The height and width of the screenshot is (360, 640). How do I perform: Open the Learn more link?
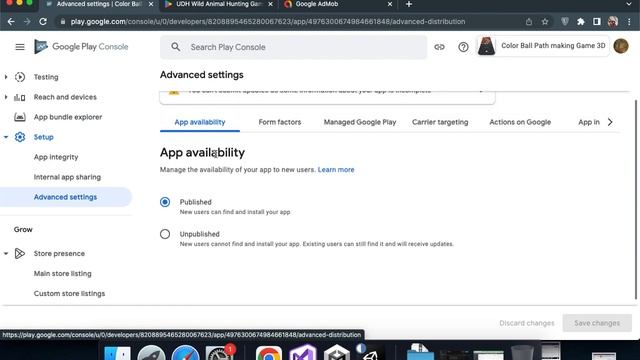click(336, 169)
